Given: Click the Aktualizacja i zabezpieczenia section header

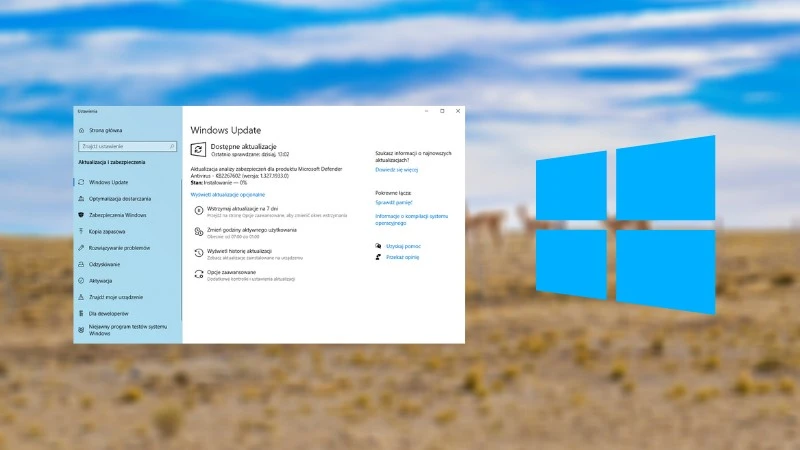Looking at the screenshot, I should 112,162.
